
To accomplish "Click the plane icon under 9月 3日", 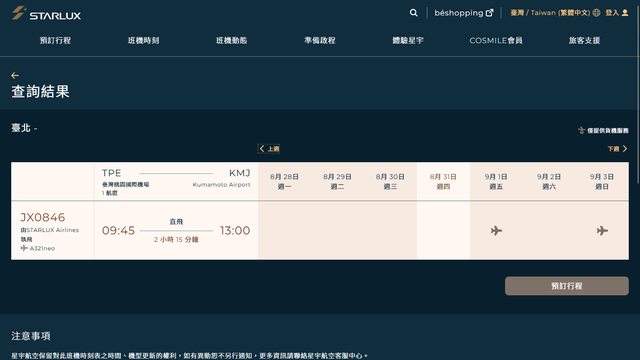I will (x=602, y=231).
